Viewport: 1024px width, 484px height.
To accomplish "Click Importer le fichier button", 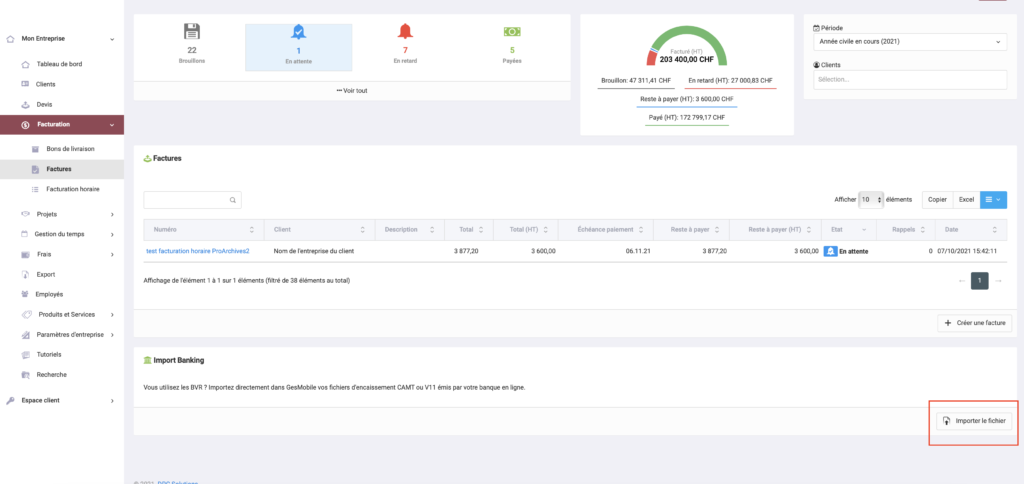I will pyautogui.click(x=974, y=421).
